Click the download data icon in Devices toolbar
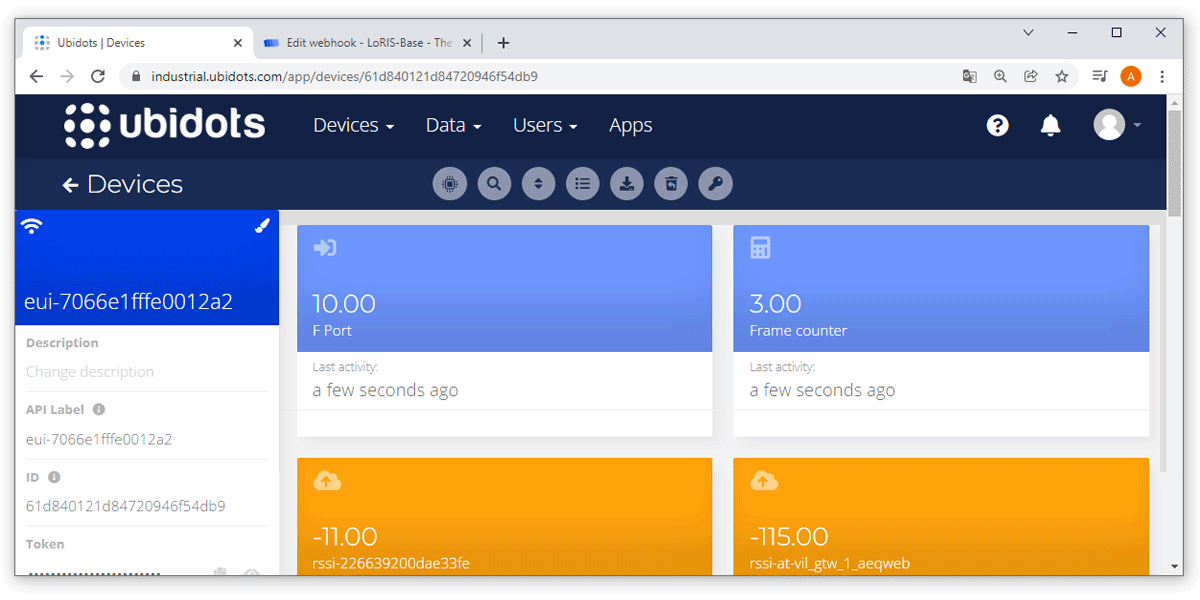This screenshot has height=600, width=1200. click(626, 184)
